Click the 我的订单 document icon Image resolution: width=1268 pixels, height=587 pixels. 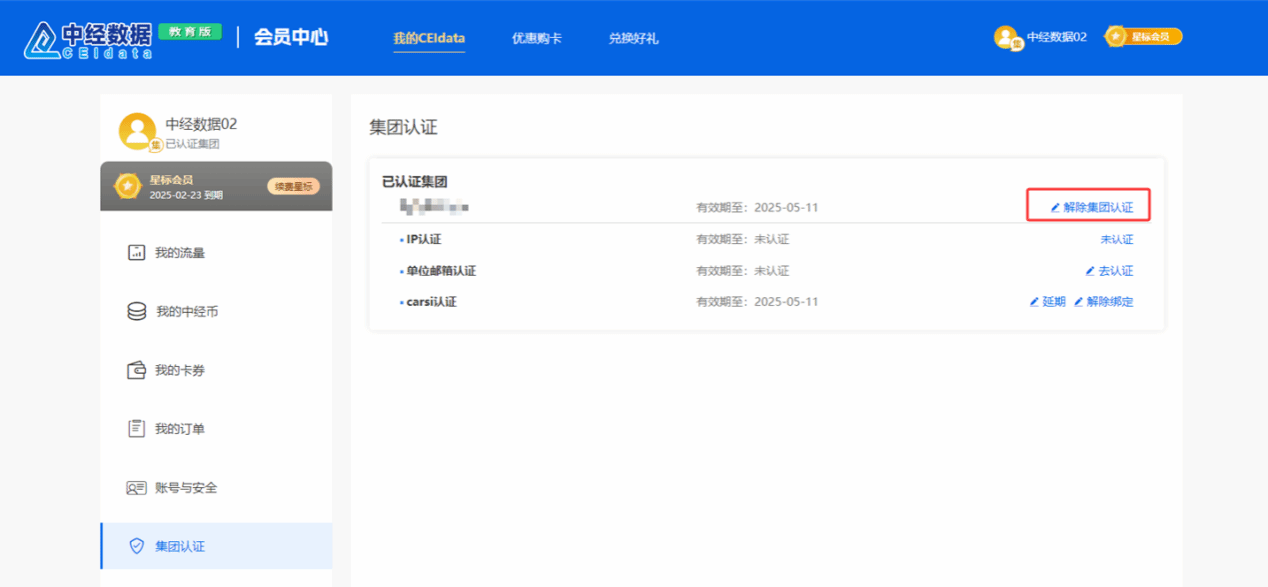pos(136,429)
